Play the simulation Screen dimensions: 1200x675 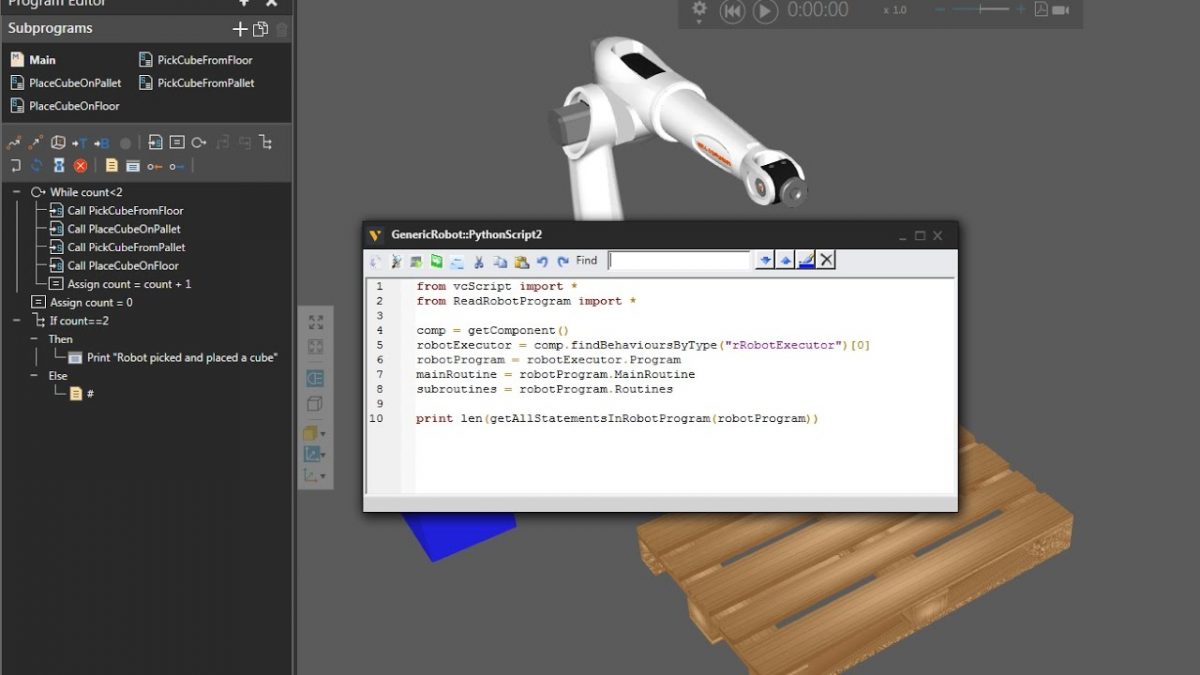pos(764,12)
